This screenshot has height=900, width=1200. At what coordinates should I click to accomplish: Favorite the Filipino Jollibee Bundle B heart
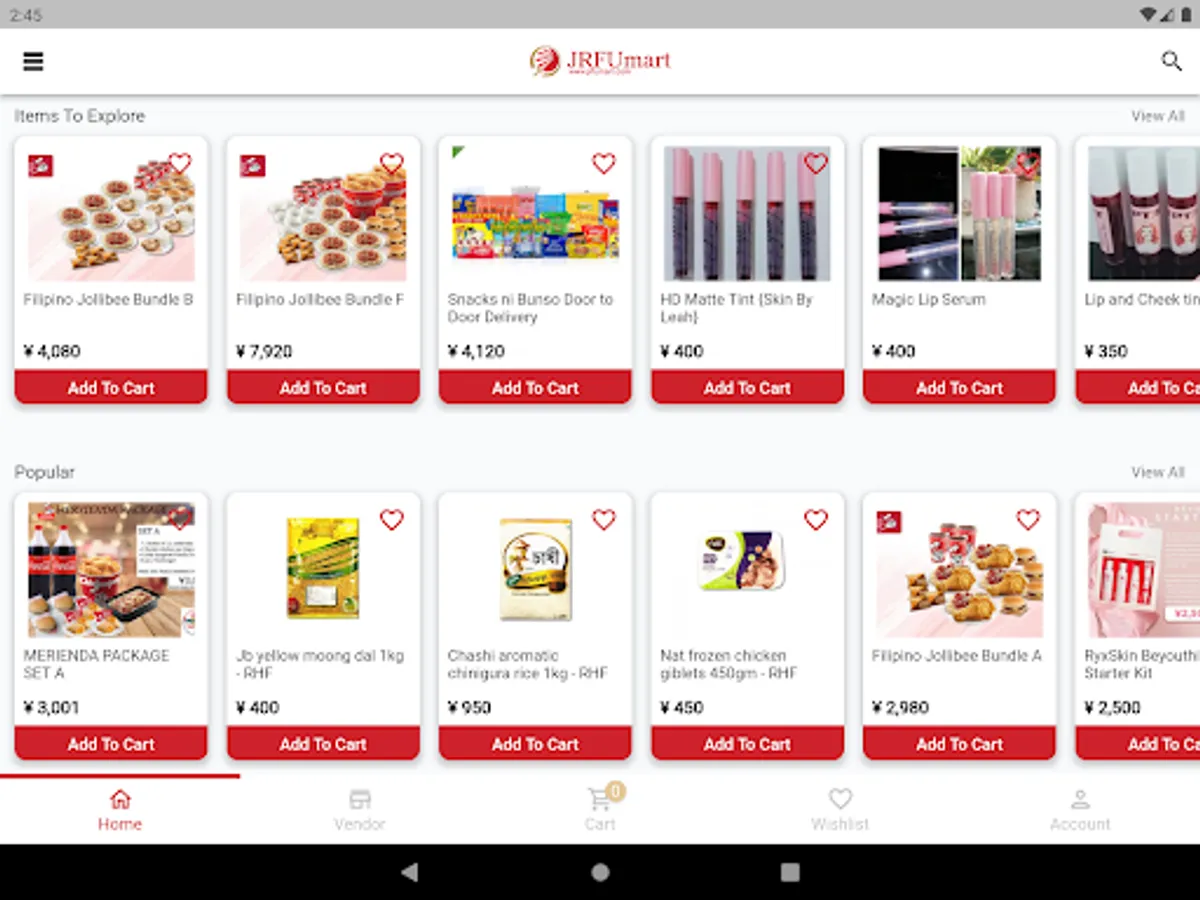pyautogui.click(x=180, y=163)
